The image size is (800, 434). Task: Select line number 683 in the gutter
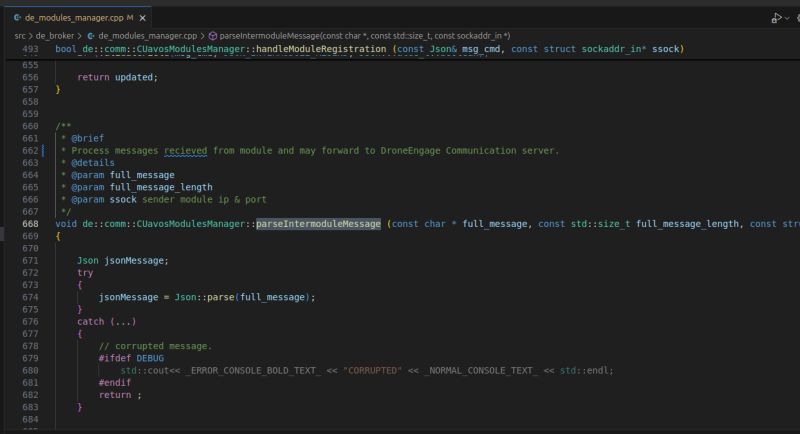pyautogui.click(x=30, y=407)
